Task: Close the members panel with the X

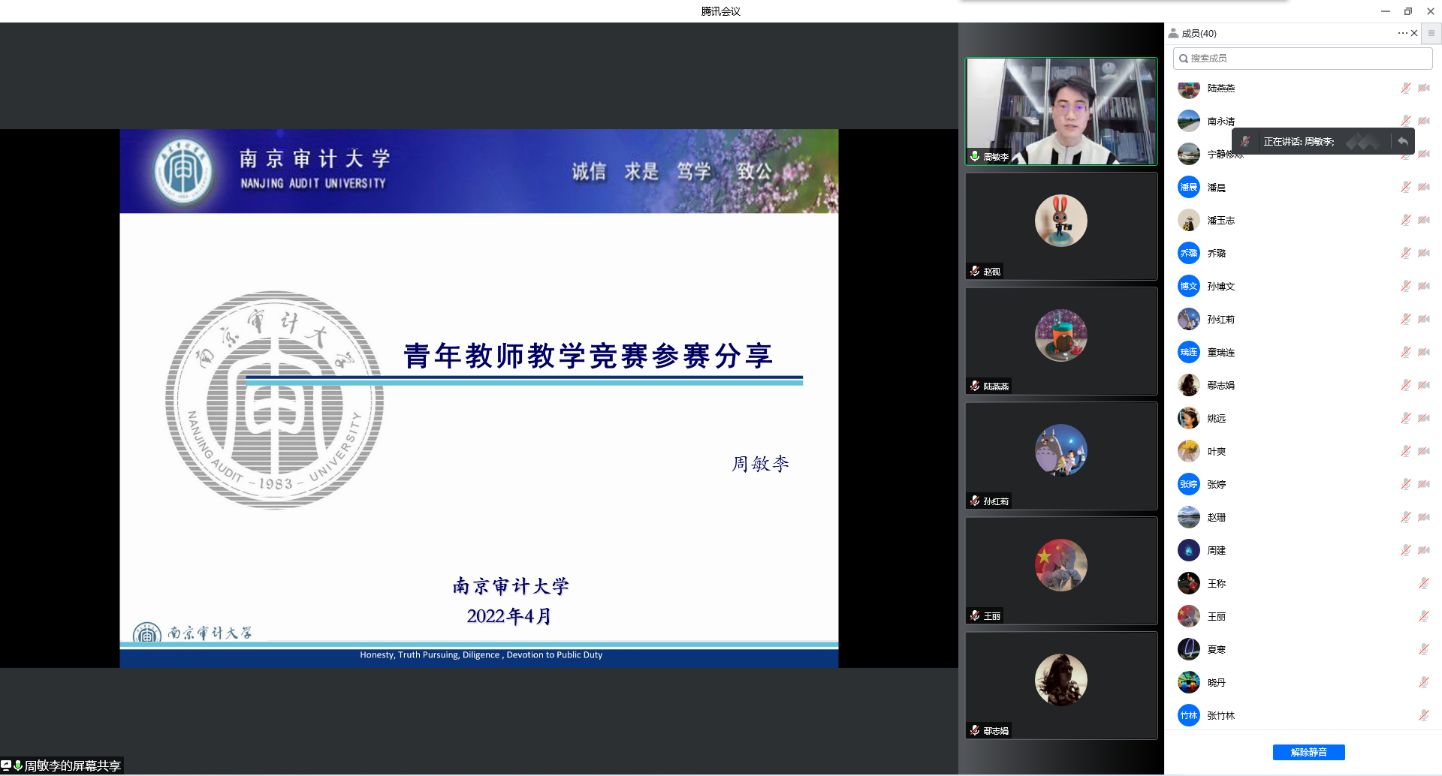Action: pyautogui.click(x=1414, y=33)
